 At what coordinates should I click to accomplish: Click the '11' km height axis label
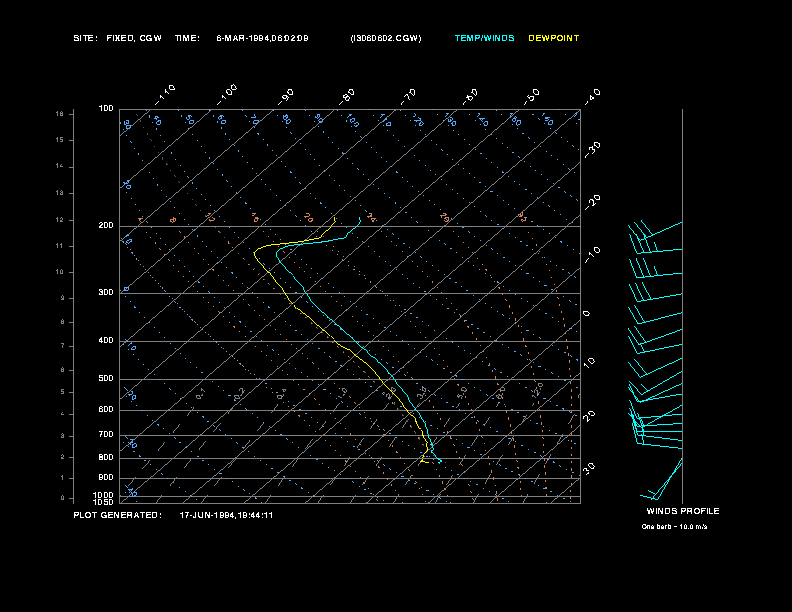point(60,246)
